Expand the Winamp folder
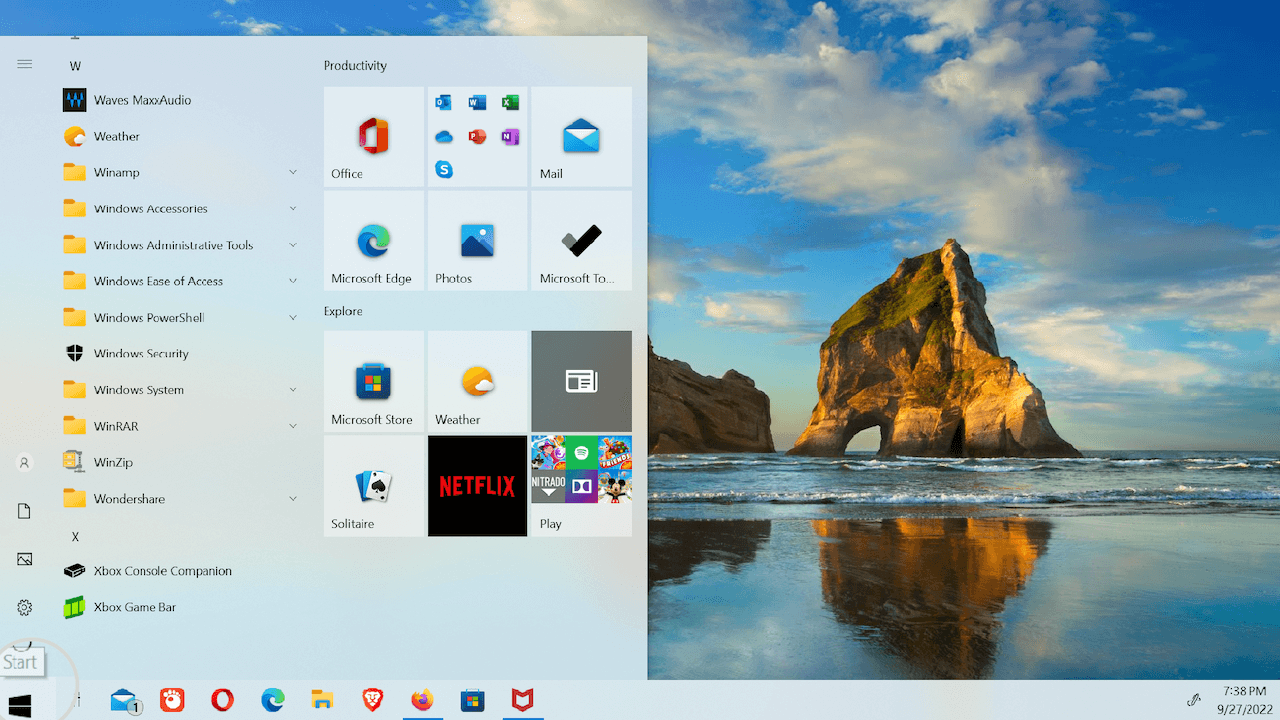 click(x=293, y=172)
